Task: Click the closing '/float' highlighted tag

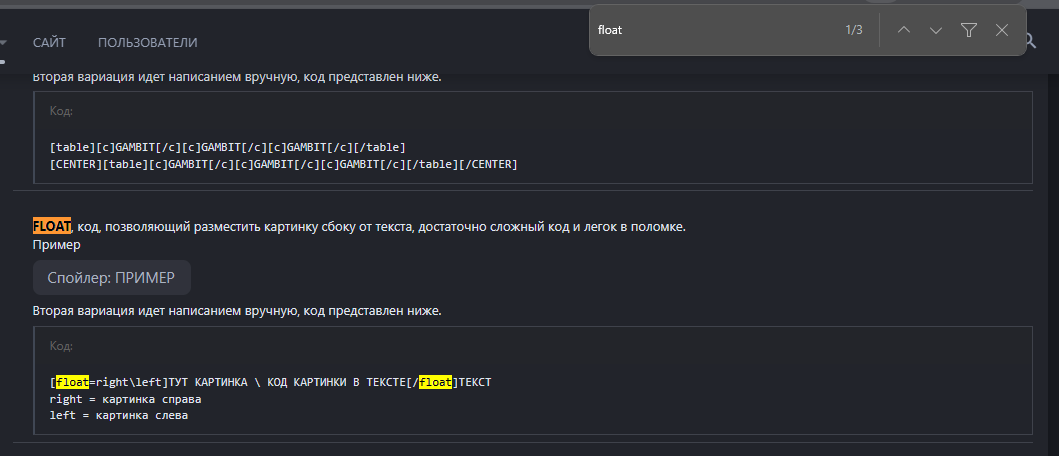Action: pos(434,382)
